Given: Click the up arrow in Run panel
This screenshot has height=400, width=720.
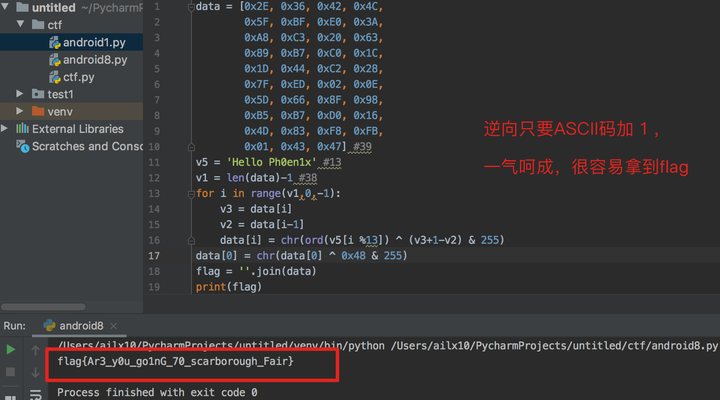Looking at the screenshot, I should click(x=35, y=350).
